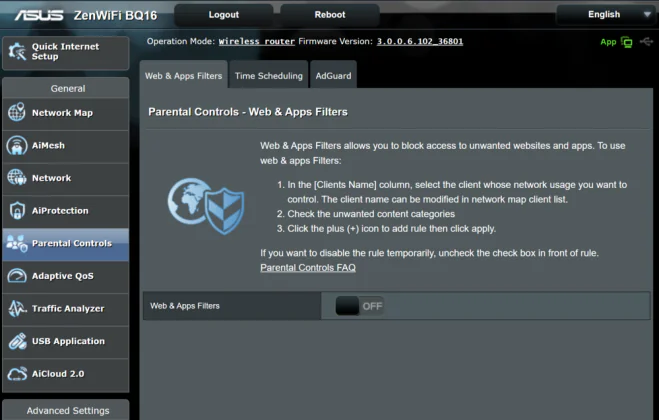Screen dimensions: 659x420
Task: Click the 'Operation Mode:' label
Action: coord(181,42)
